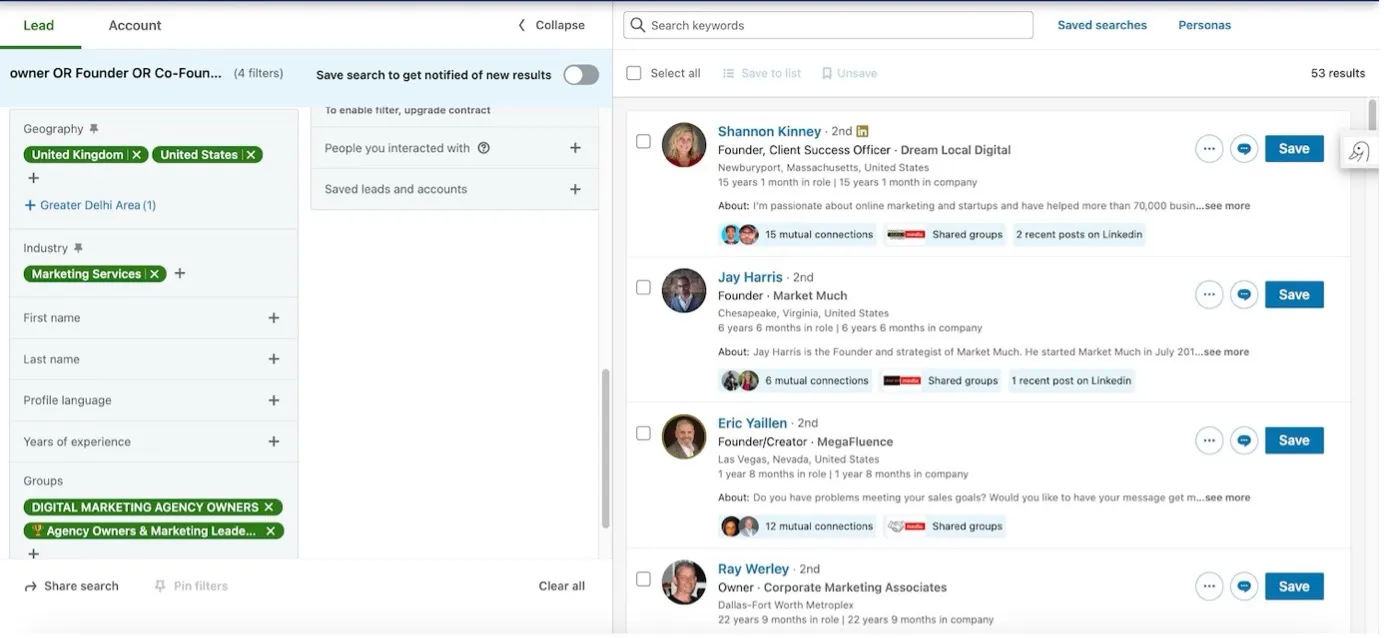Remove United States geography filter
Image resolution: width=1384 pixels, height=638 pixels.
(251, 155)
